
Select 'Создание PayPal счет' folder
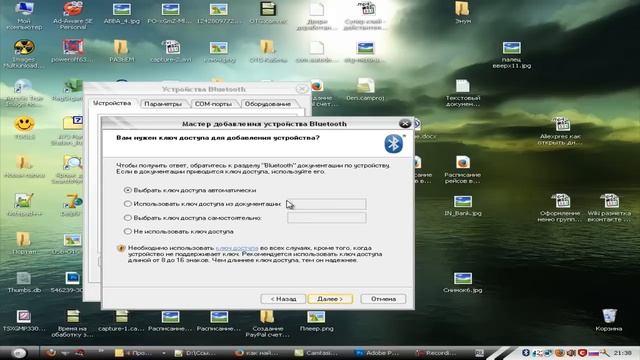(267, 324)
